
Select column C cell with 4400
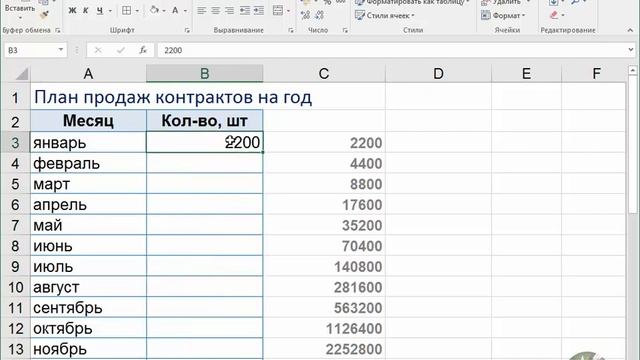(324, 163)
